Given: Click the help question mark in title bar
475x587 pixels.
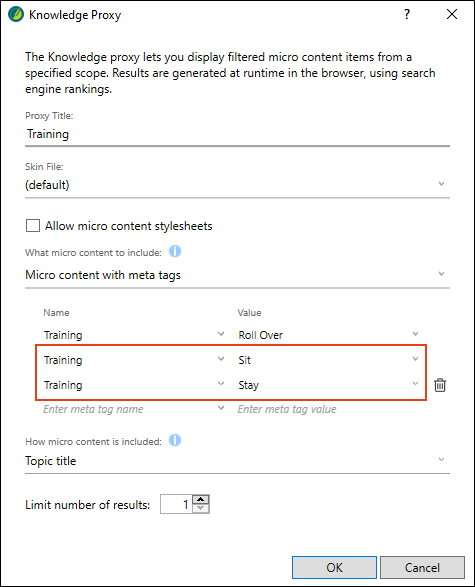Looking at the screenshot, I should click(x=407, y=14).
